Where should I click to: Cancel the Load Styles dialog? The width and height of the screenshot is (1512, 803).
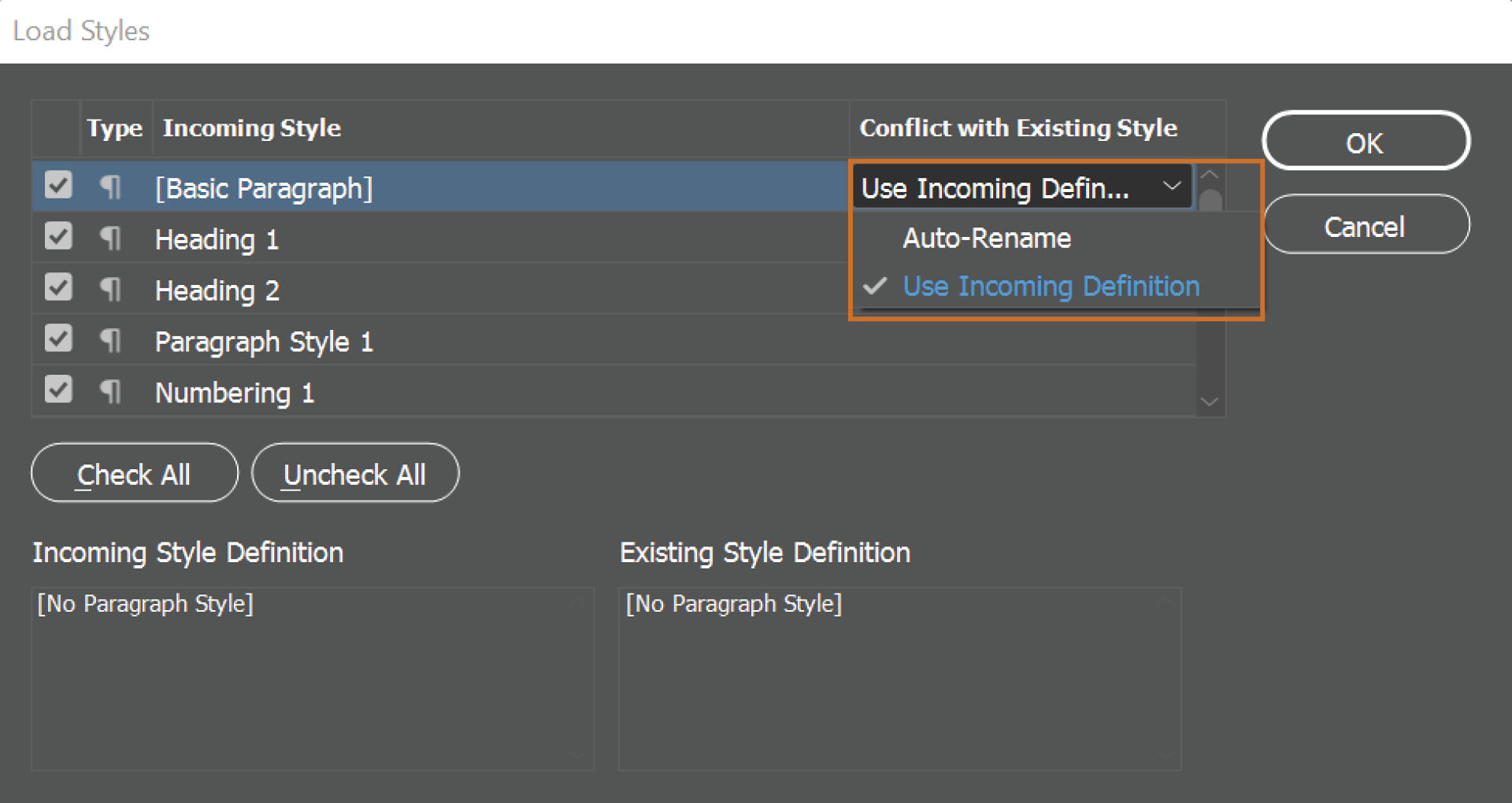point(1366,226)
